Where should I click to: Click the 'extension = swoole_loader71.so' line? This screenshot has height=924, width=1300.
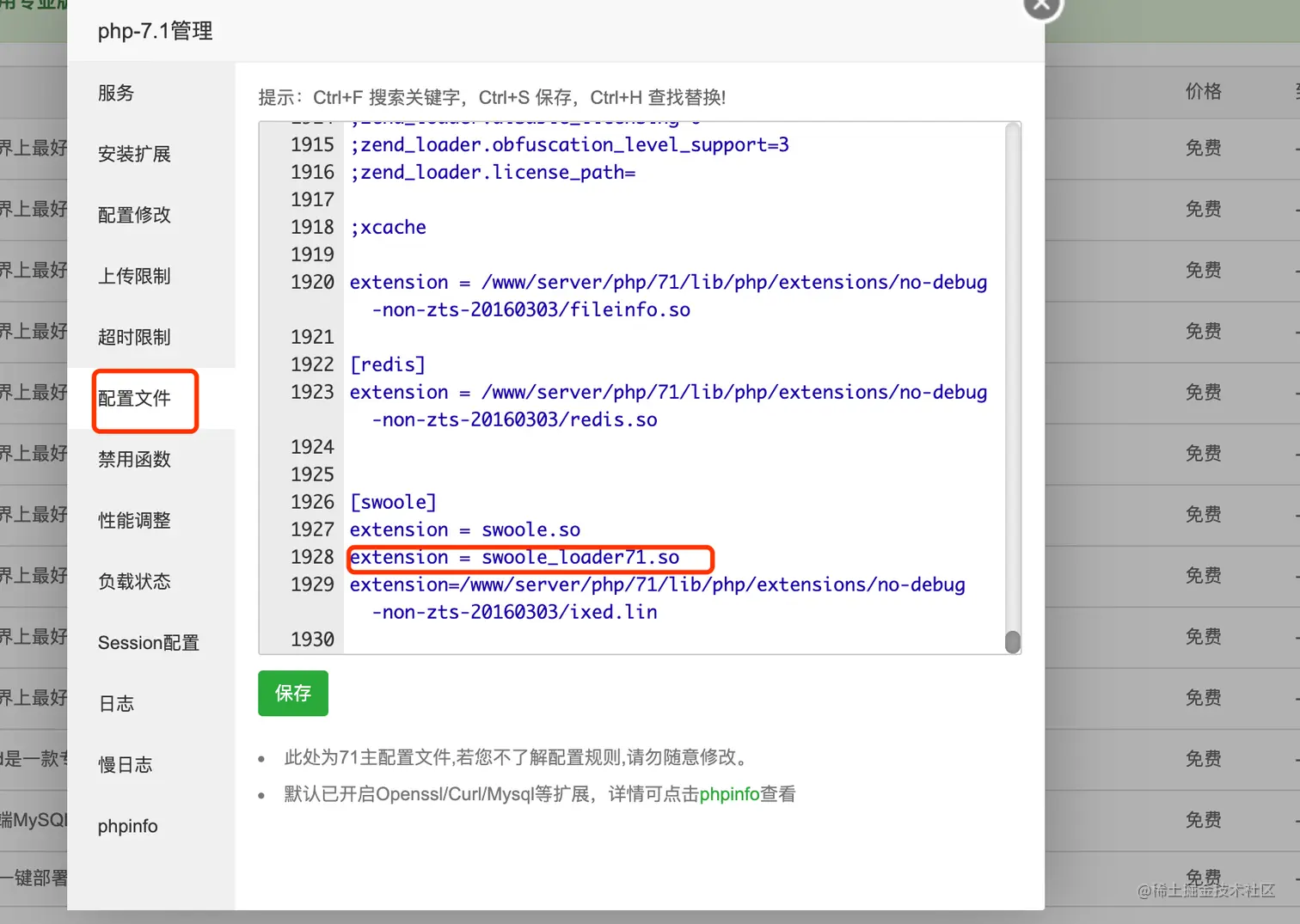[x=514, y=557]
